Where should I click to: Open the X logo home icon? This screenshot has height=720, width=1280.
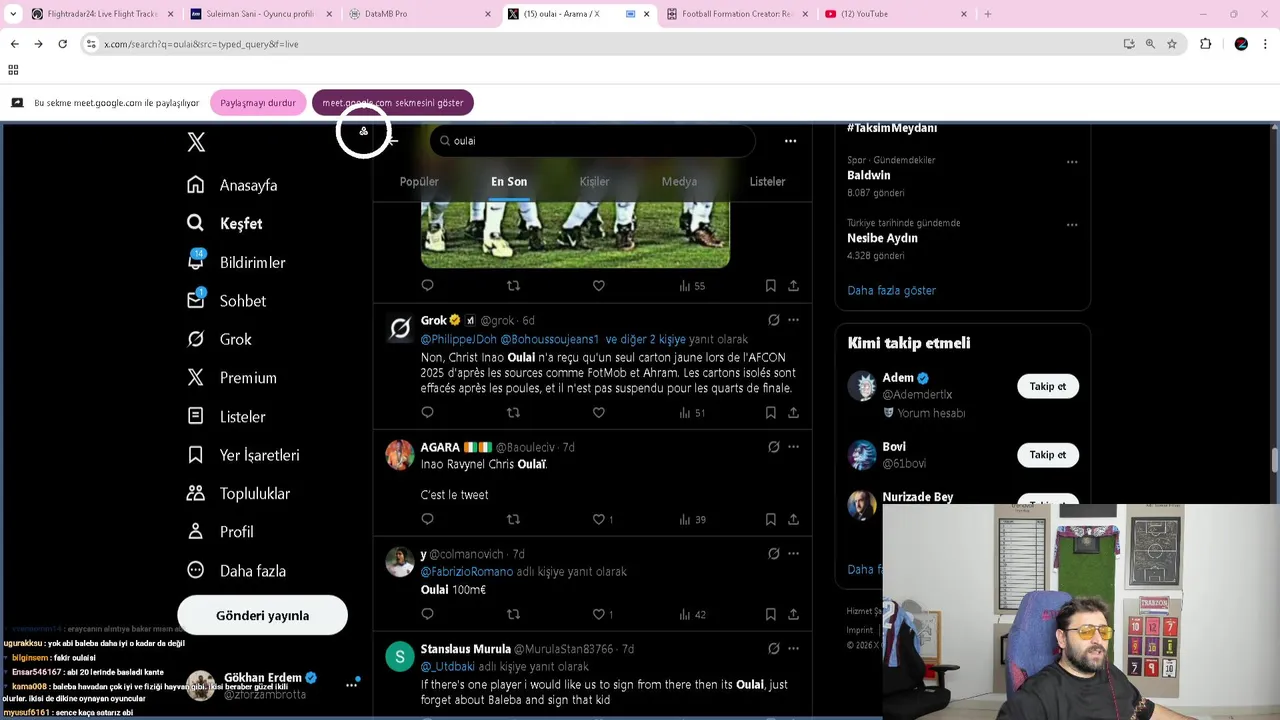[x=196, y=142]
